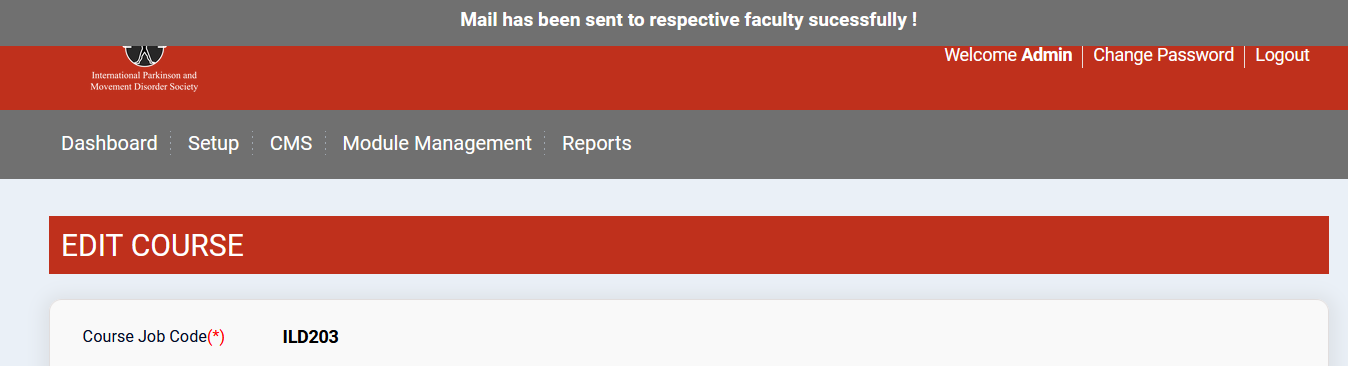Open Module Management in the navigation bar
This screenshot has width=1348, height=366.
[437, 143]
